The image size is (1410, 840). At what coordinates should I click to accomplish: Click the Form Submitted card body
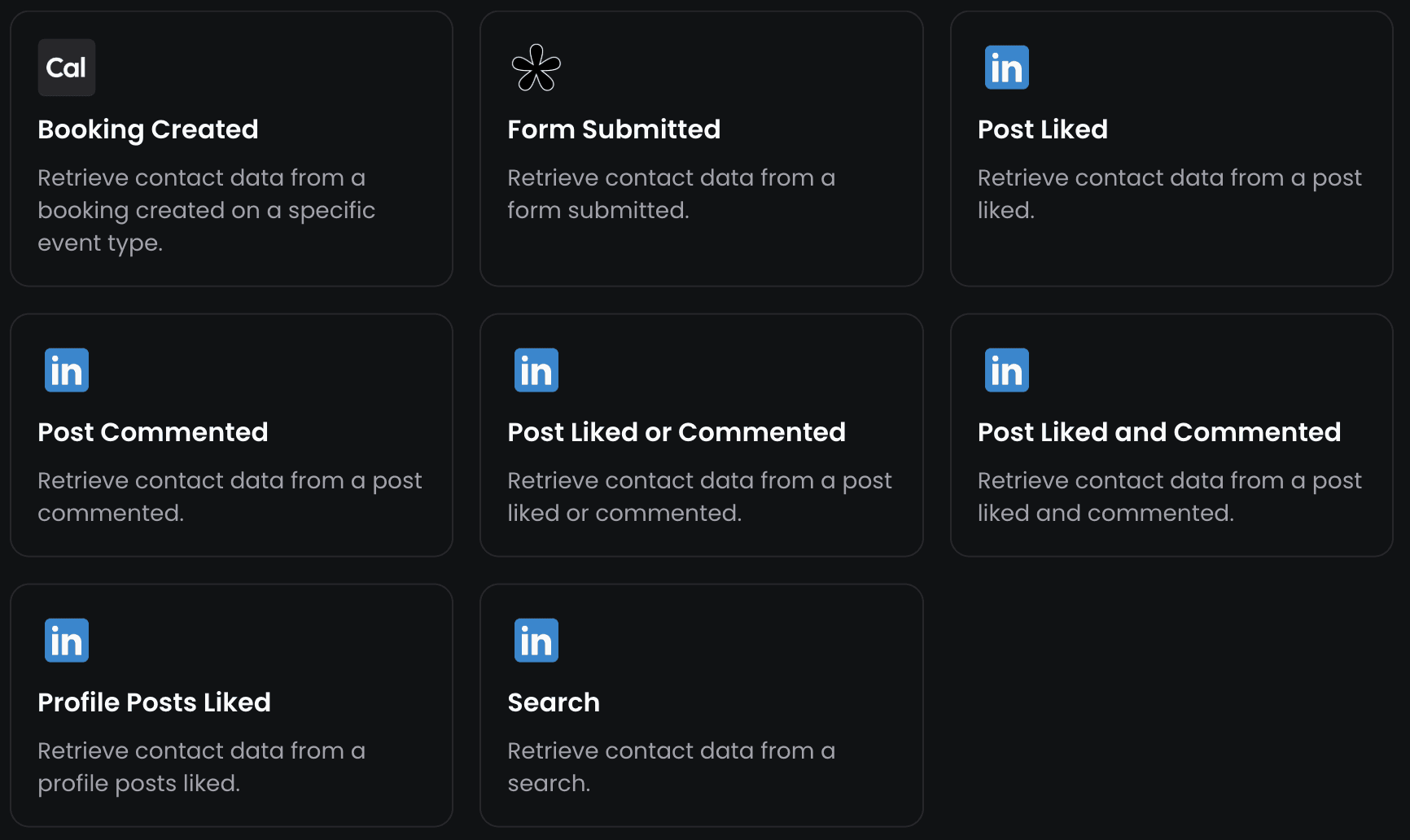pyautogui.click(x=672, y=194)
